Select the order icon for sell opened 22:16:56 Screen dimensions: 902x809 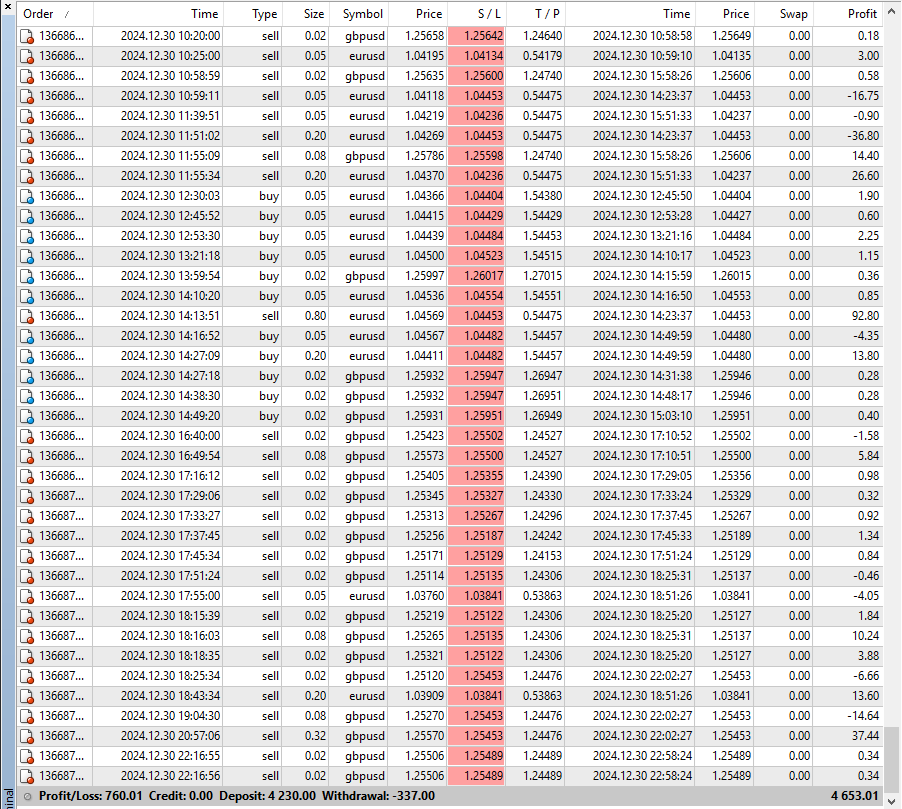click(x=28, y=776)
